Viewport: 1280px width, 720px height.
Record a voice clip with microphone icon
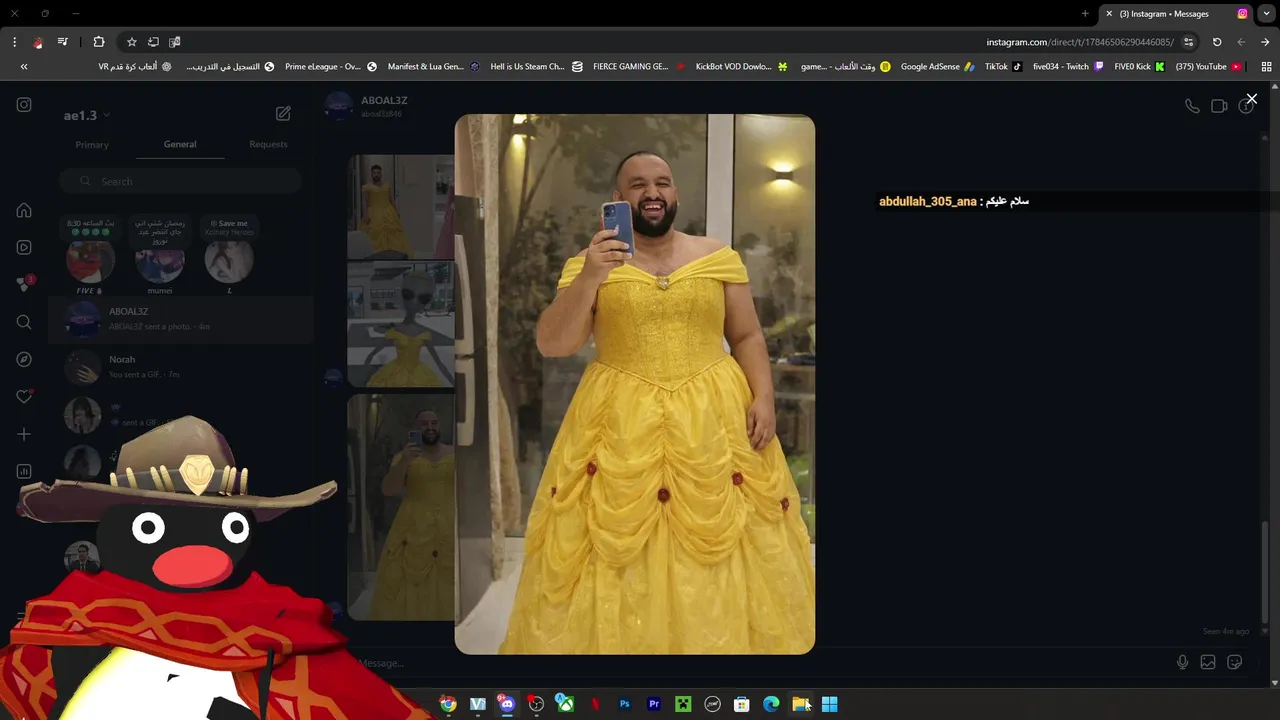pyautogui.click(x=1182, y=662)
